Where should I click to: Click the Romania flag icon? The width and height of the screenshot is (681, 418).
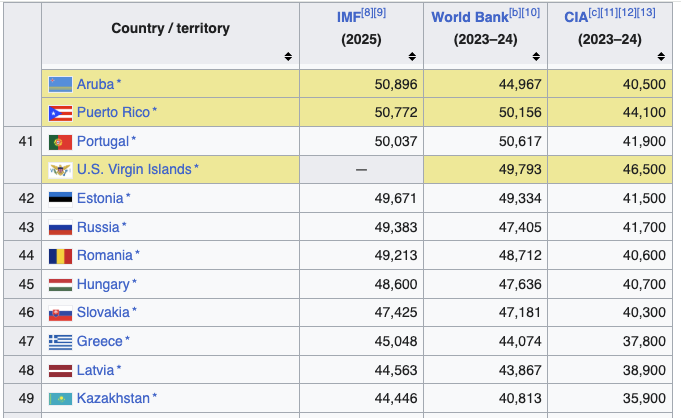coord(60,256)
